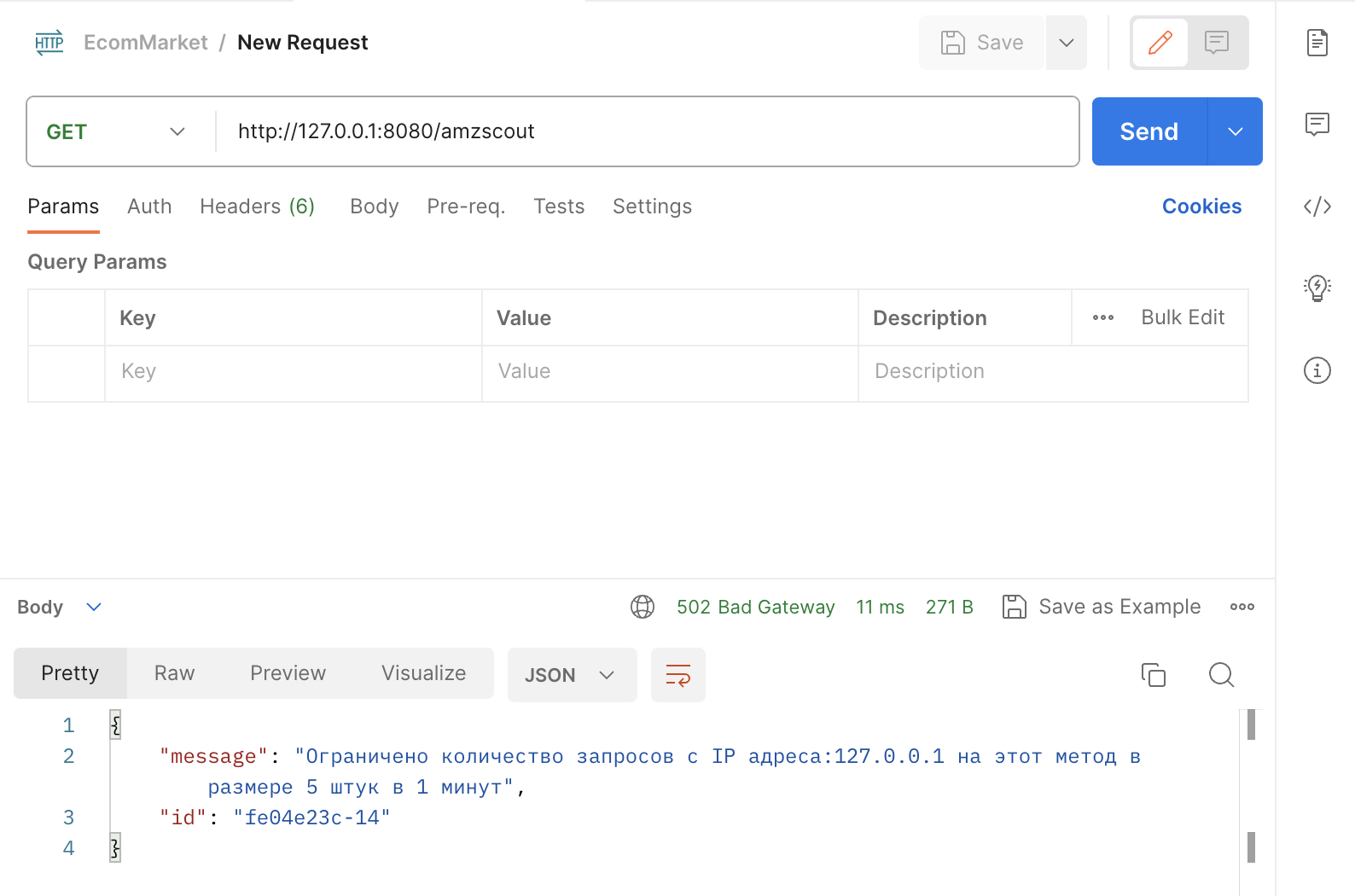Open the Save options dropdown arrow
Screen dimensions: 1355x896
pyautogui.click(x=1067, y=43)
